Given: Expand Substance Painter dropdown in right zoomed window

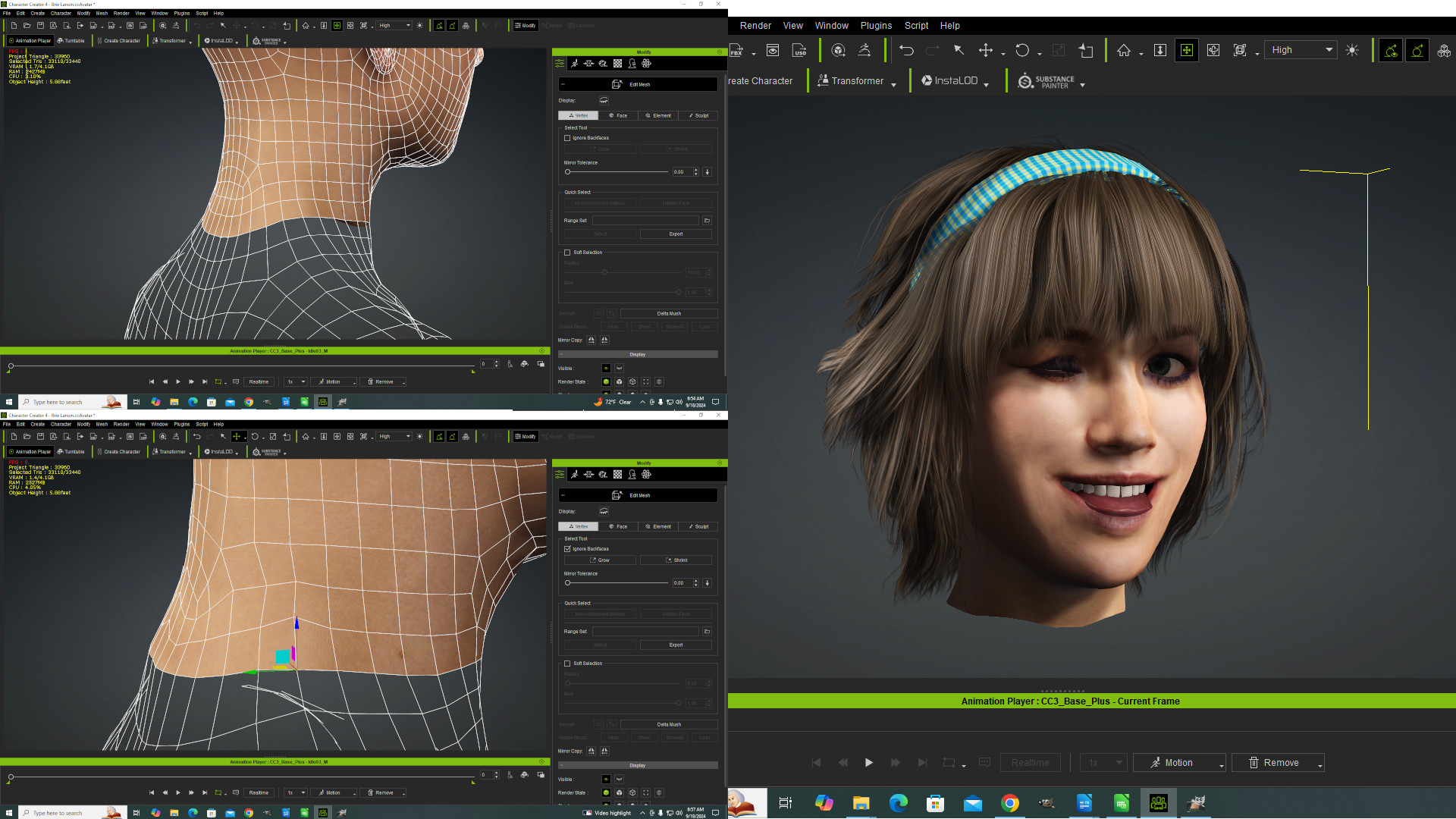Looking at the screenshot, I should (1083, 84).
